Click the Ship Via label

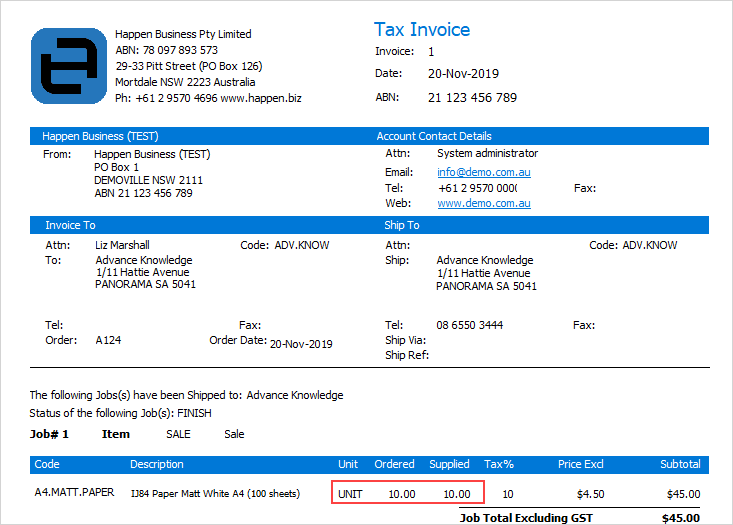coord(405,340)
